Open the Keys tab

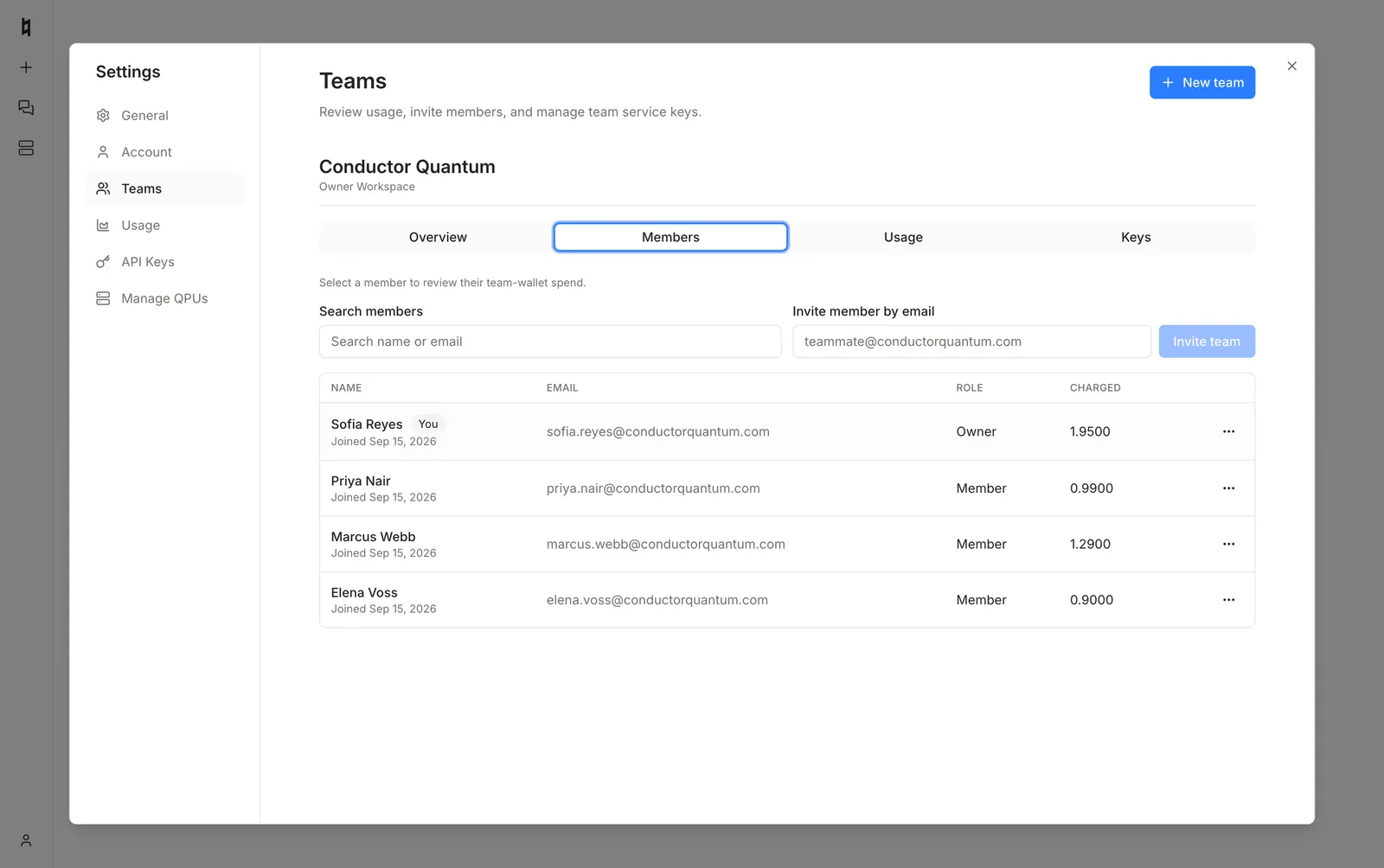pyautogui.click(x=1136, y=237)
